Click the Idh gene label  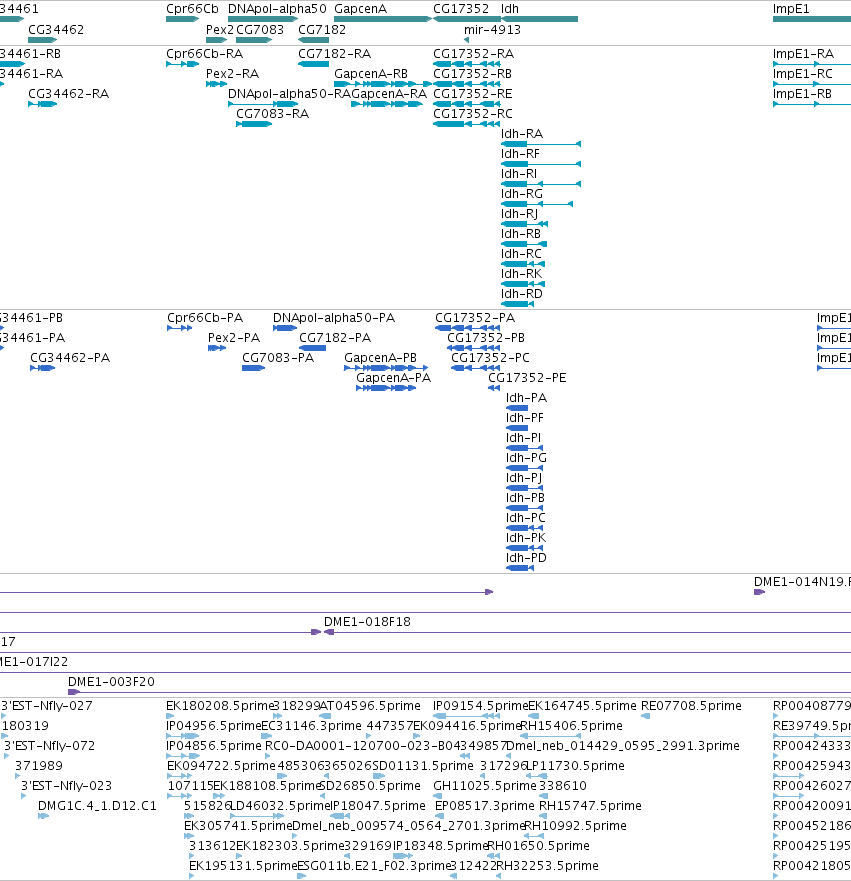(510, 9)
